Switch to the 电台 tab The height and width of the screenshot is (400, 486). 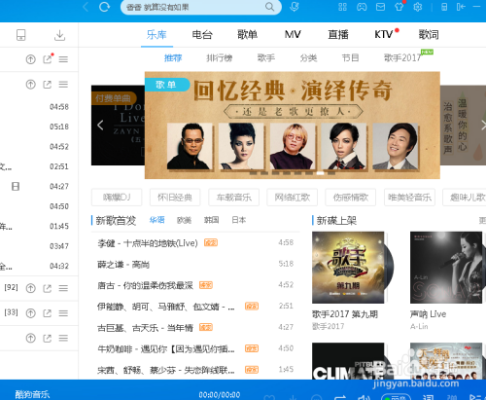(x=202, y=35)
